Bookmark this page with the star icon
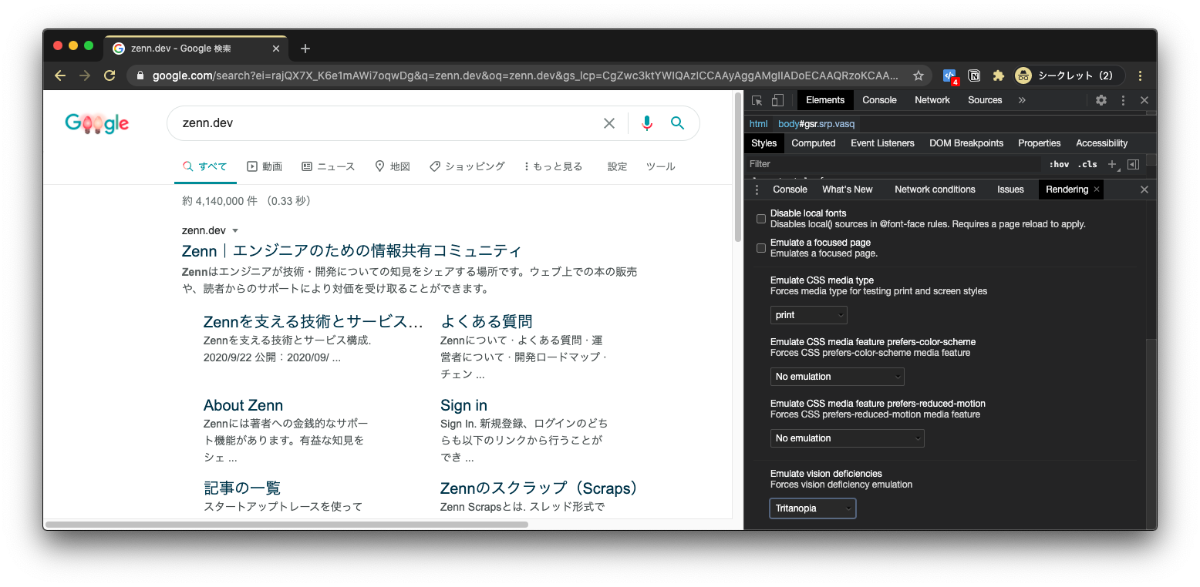This screenshot has width=1200, height=587. point(918,75)
